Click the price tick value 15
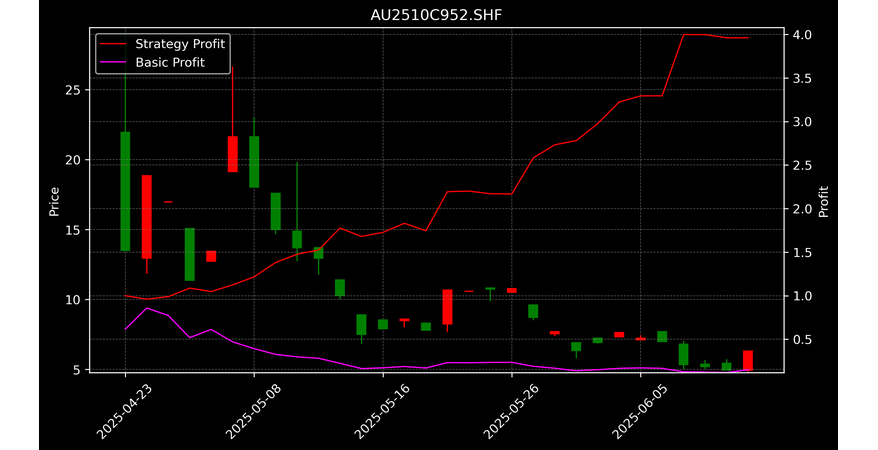Viewport: 878px width, 450px height. click(73, 230)
